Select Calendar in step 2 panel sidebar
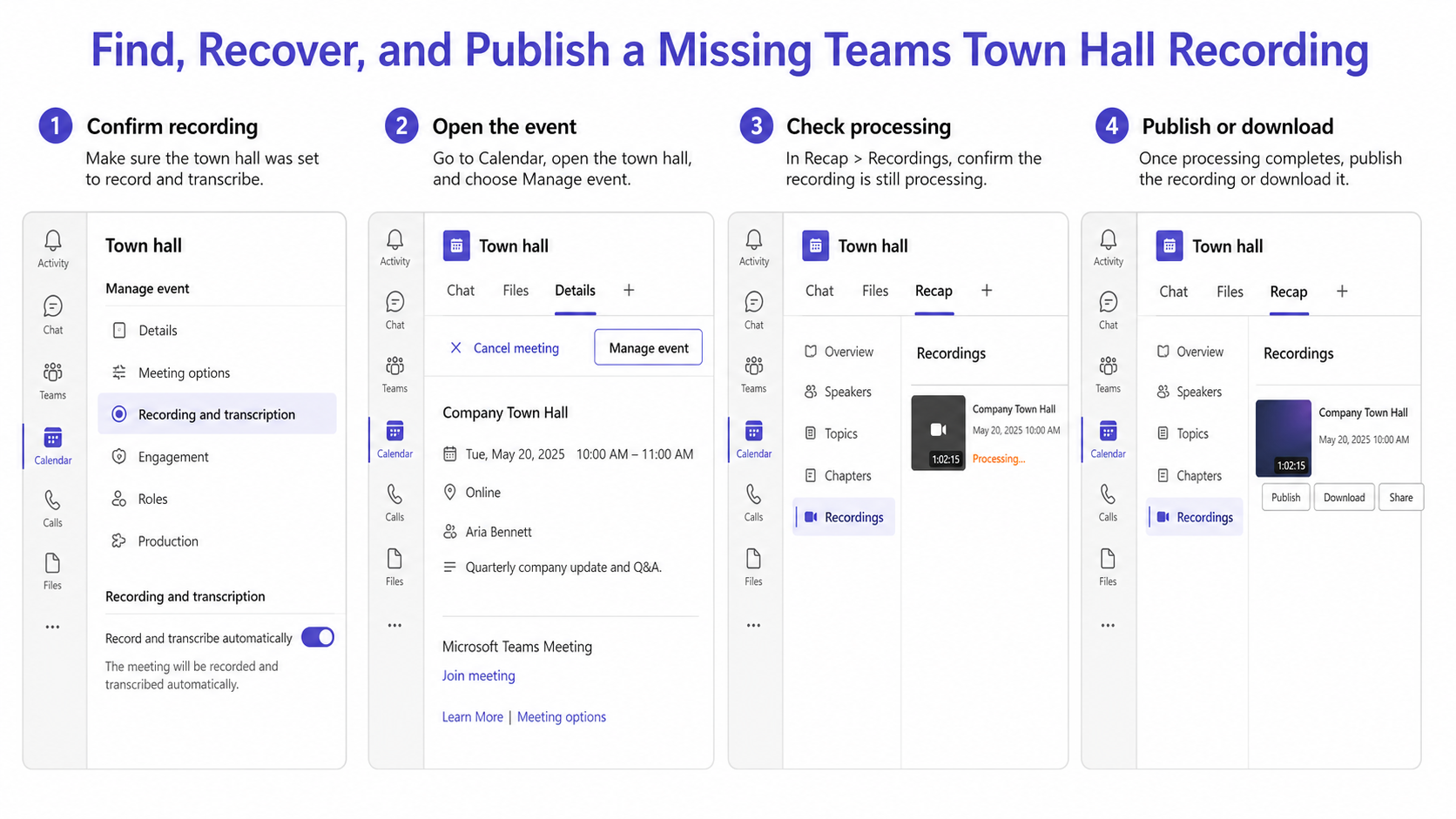Viewport: 1456px width, 819px height. (x=394, y=440)
